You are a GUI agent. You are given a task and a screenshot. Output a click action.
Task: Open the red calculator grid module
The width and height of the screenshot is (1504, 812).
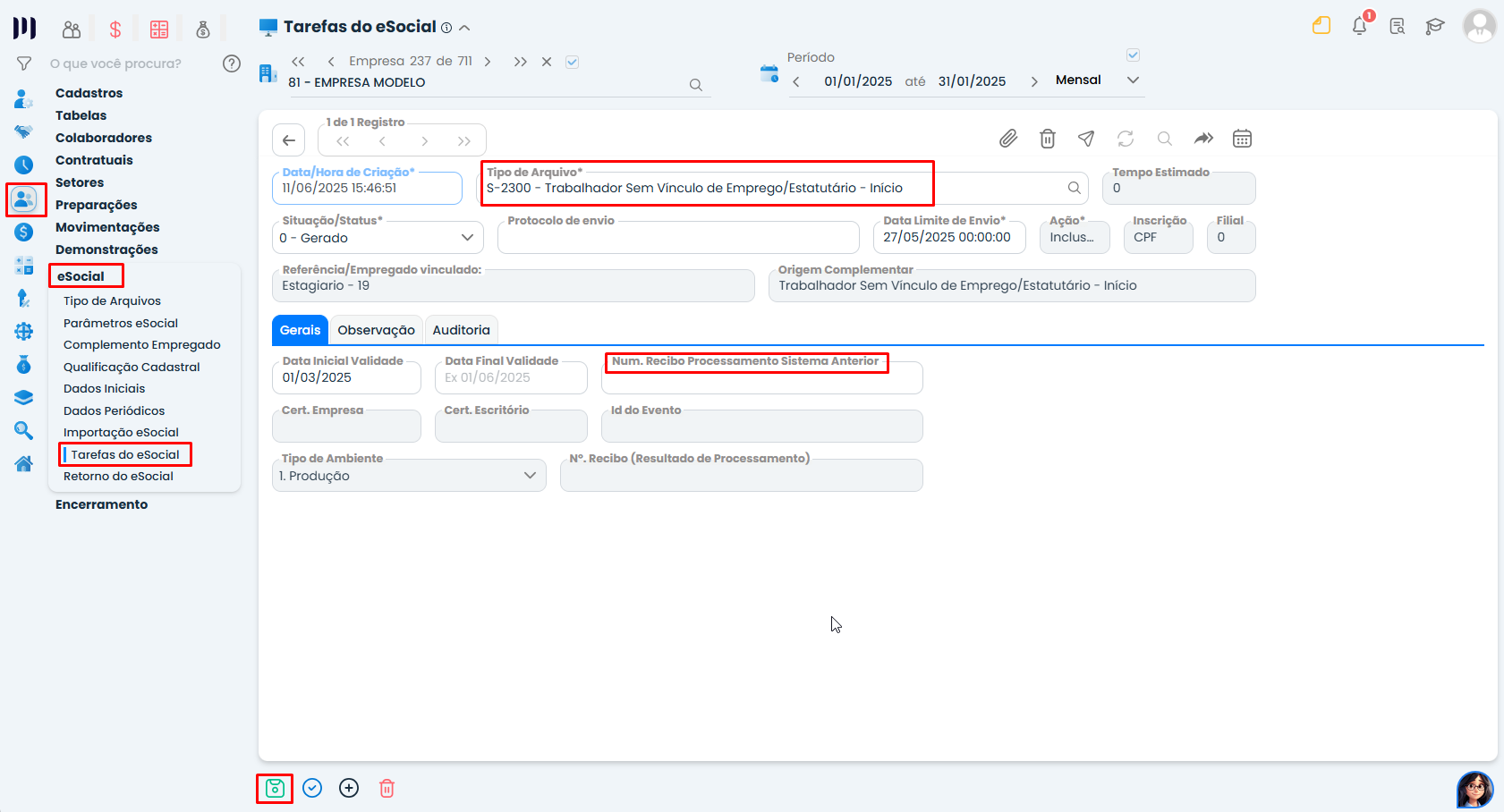(159, 30)
